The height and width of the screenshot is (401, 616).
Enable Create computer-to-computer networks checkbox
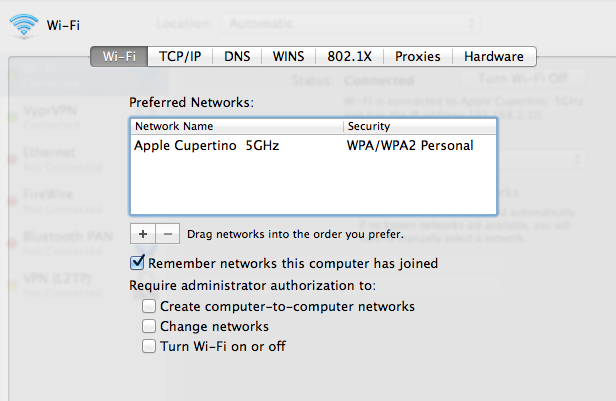149,306
